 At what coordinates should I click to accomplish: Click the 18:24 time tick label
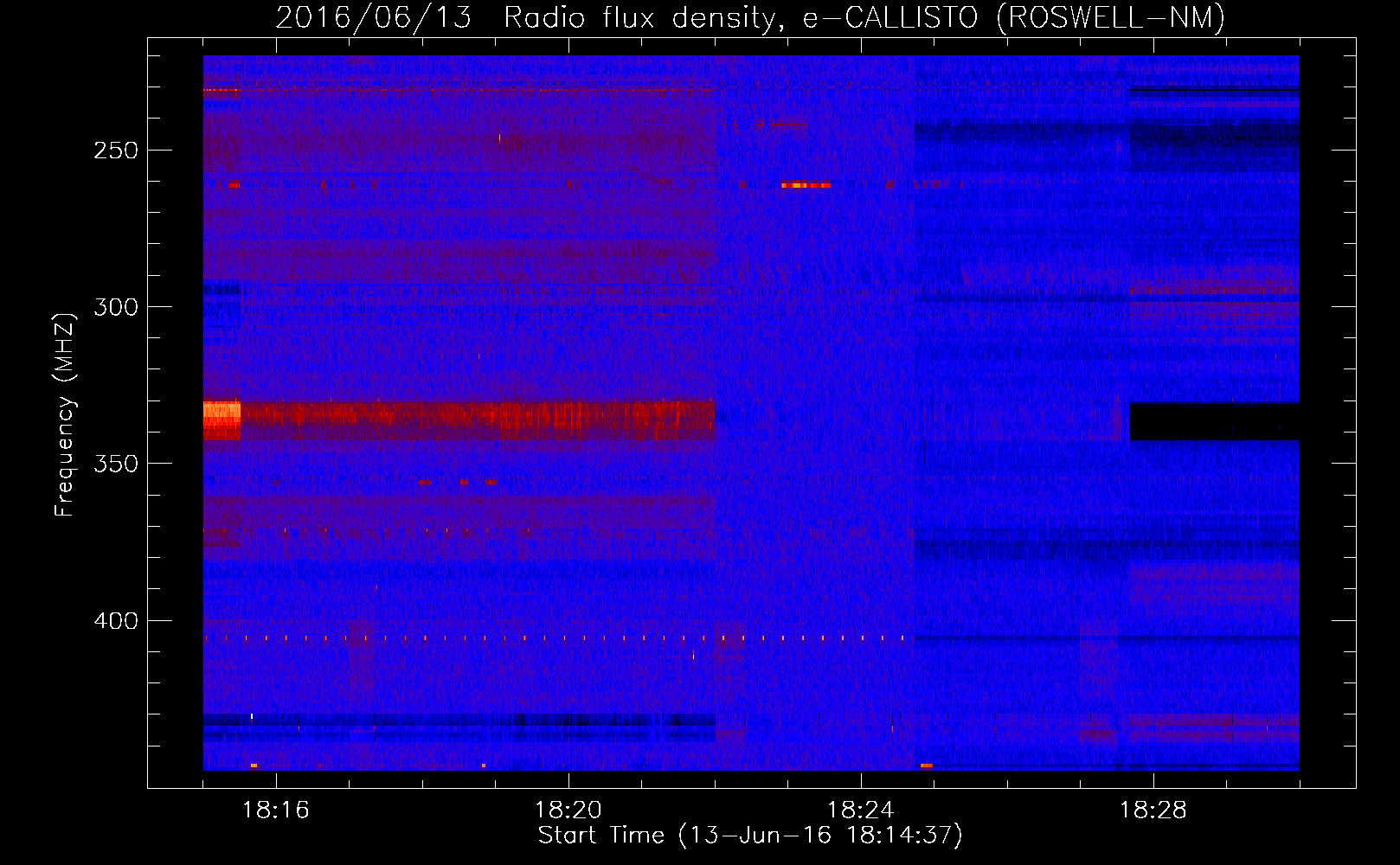861,811
